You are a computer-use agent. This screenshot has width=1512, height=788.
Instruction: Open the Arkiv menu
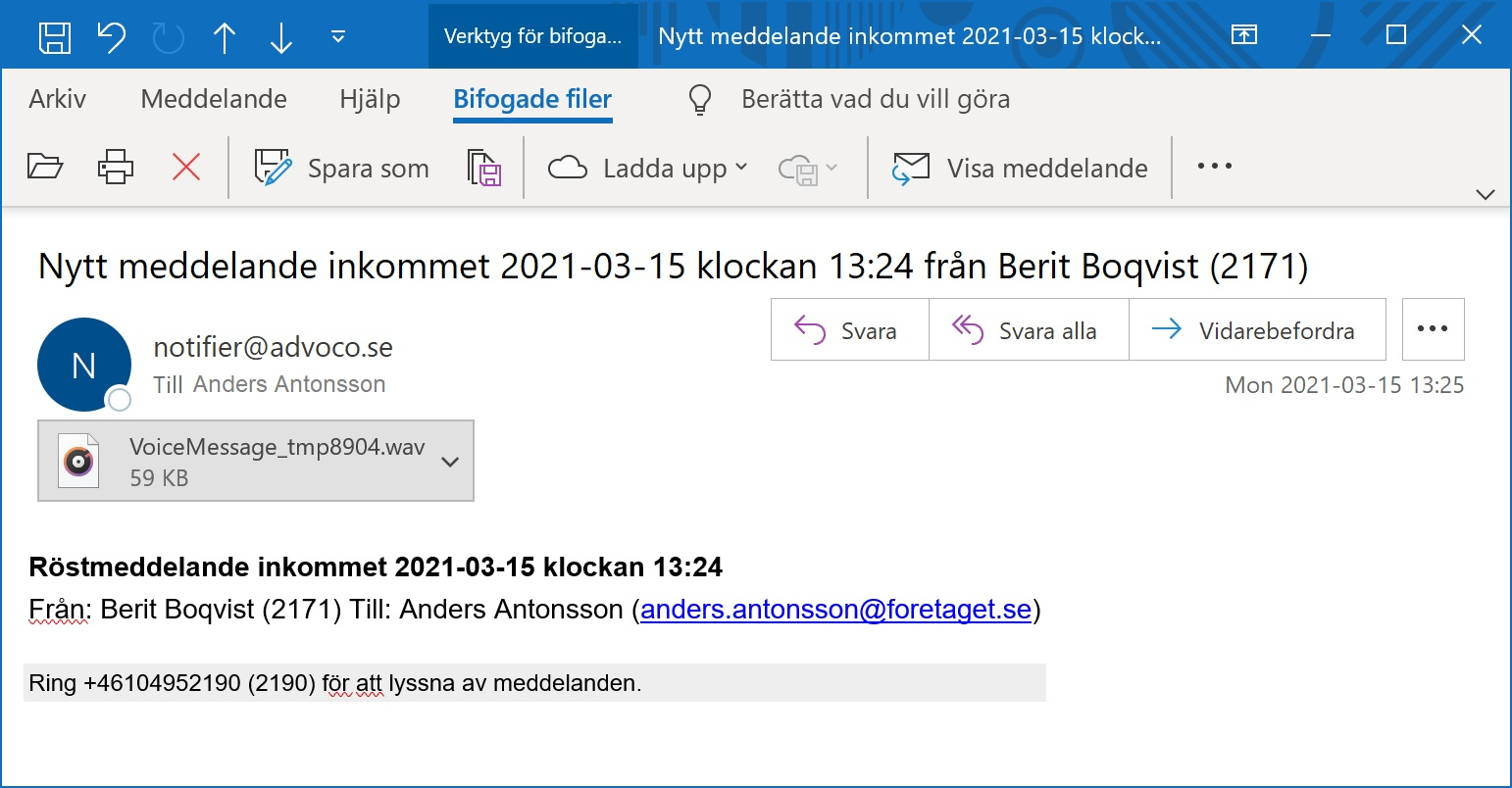pyautogui.click(x=58, y=99)
